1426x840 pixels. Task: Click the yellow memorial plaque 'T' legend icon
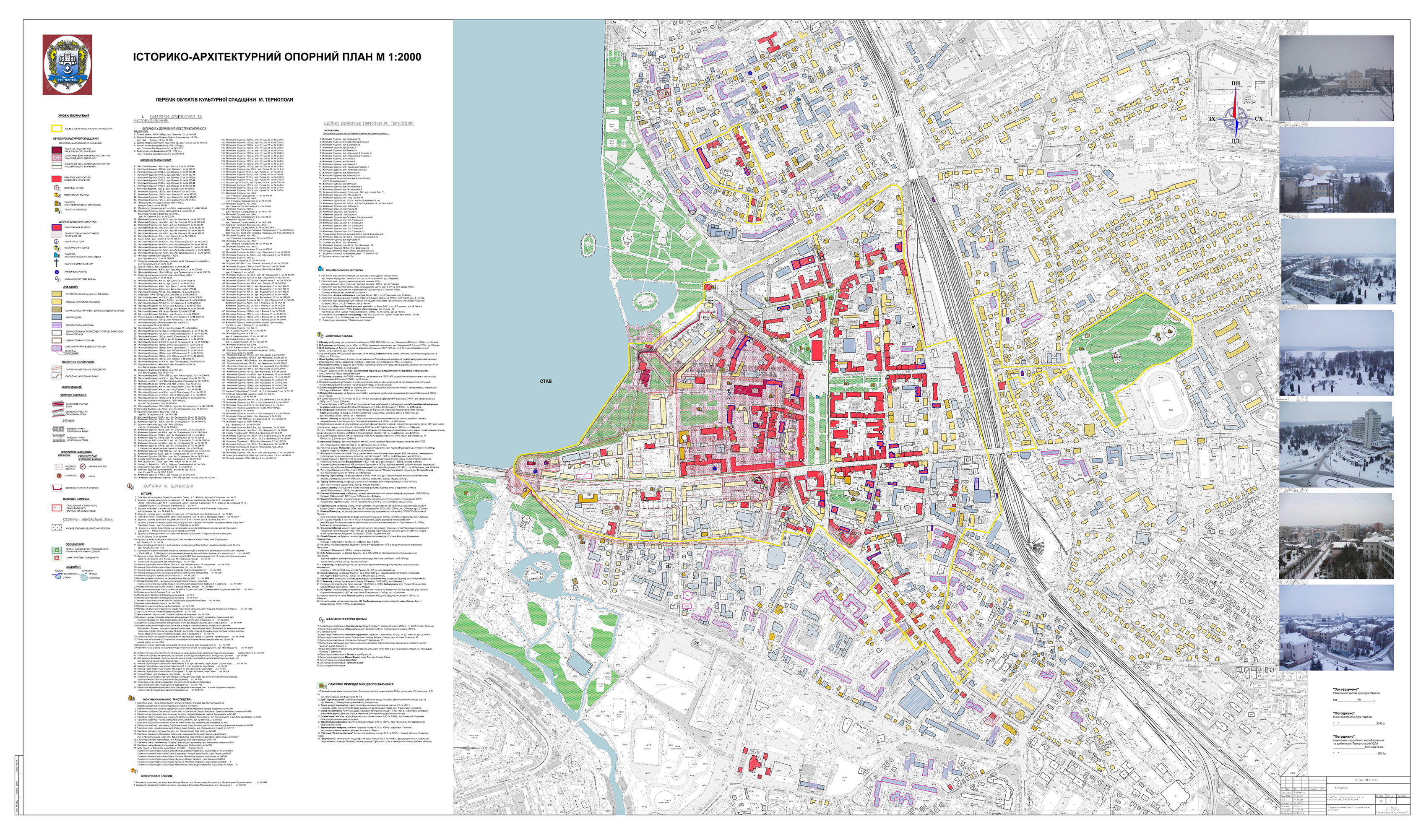[x=56, y=195]
